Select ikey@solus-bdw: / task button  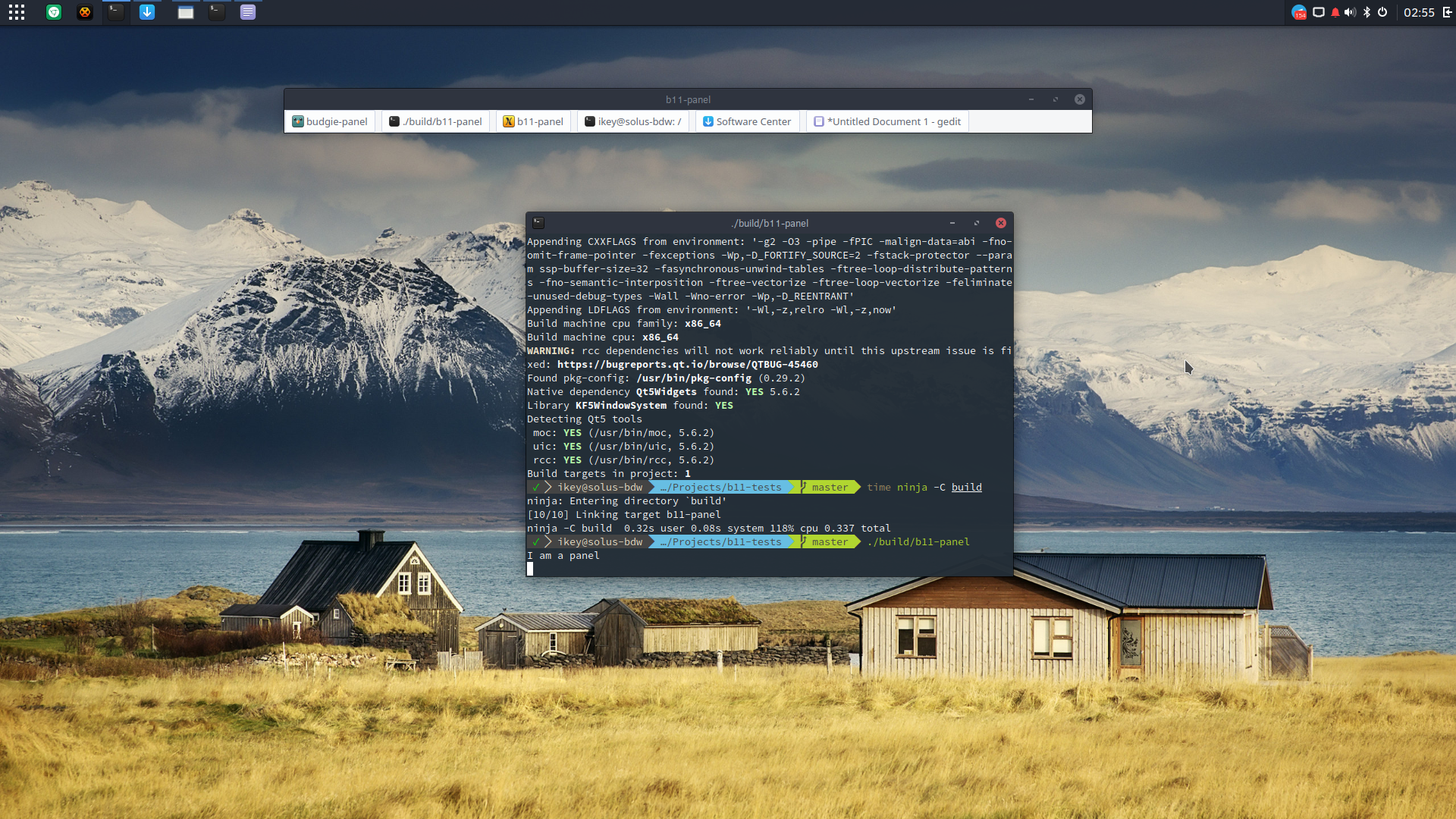(633, 121)
